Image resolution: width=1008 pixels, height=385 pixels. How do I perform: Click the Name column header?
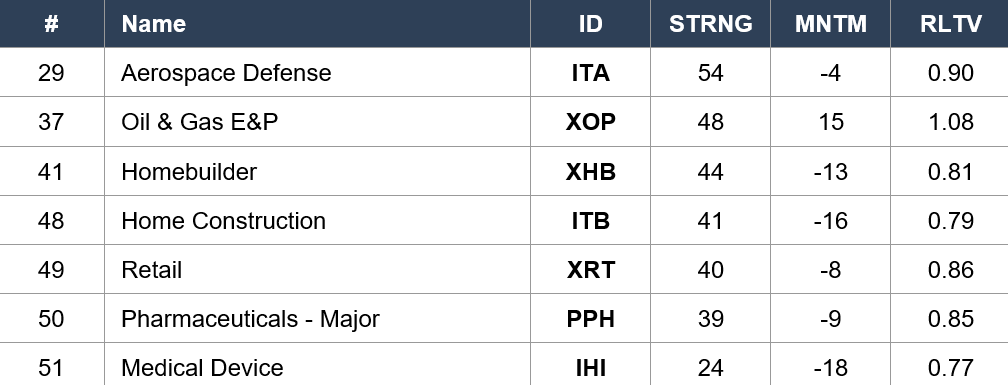pos(154,24)
